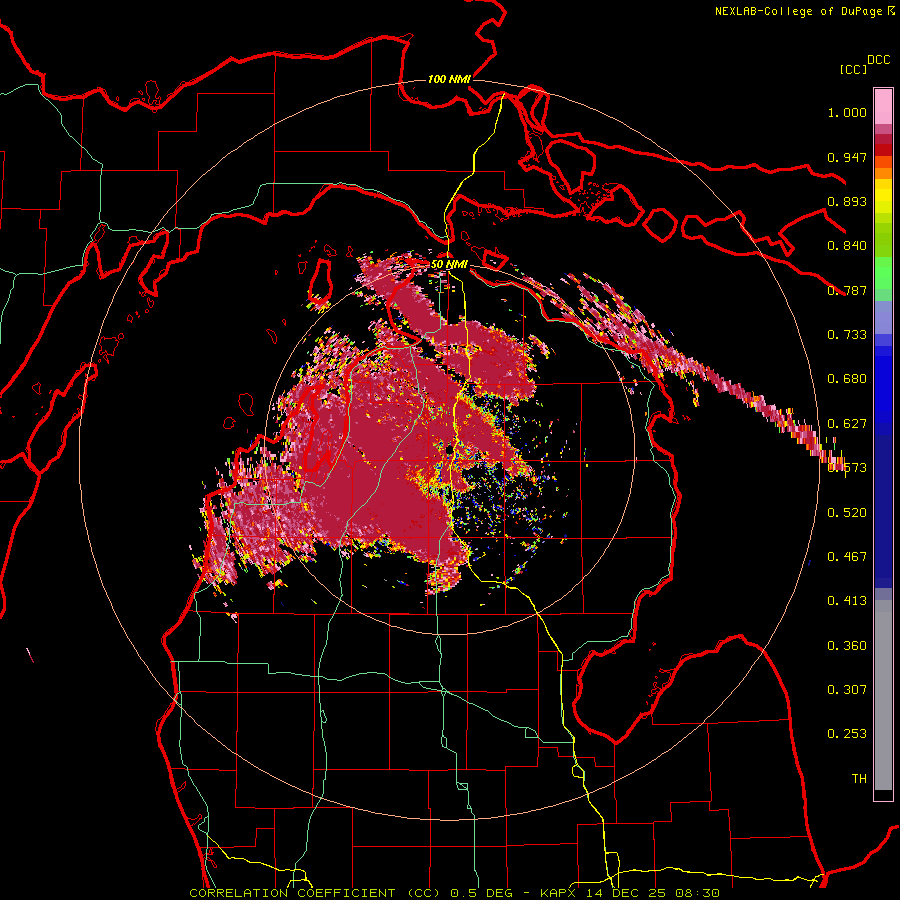This screenshot has width=900, height=900.
Task: Pick the yellow color bar segment
Action: pos(883,197)
